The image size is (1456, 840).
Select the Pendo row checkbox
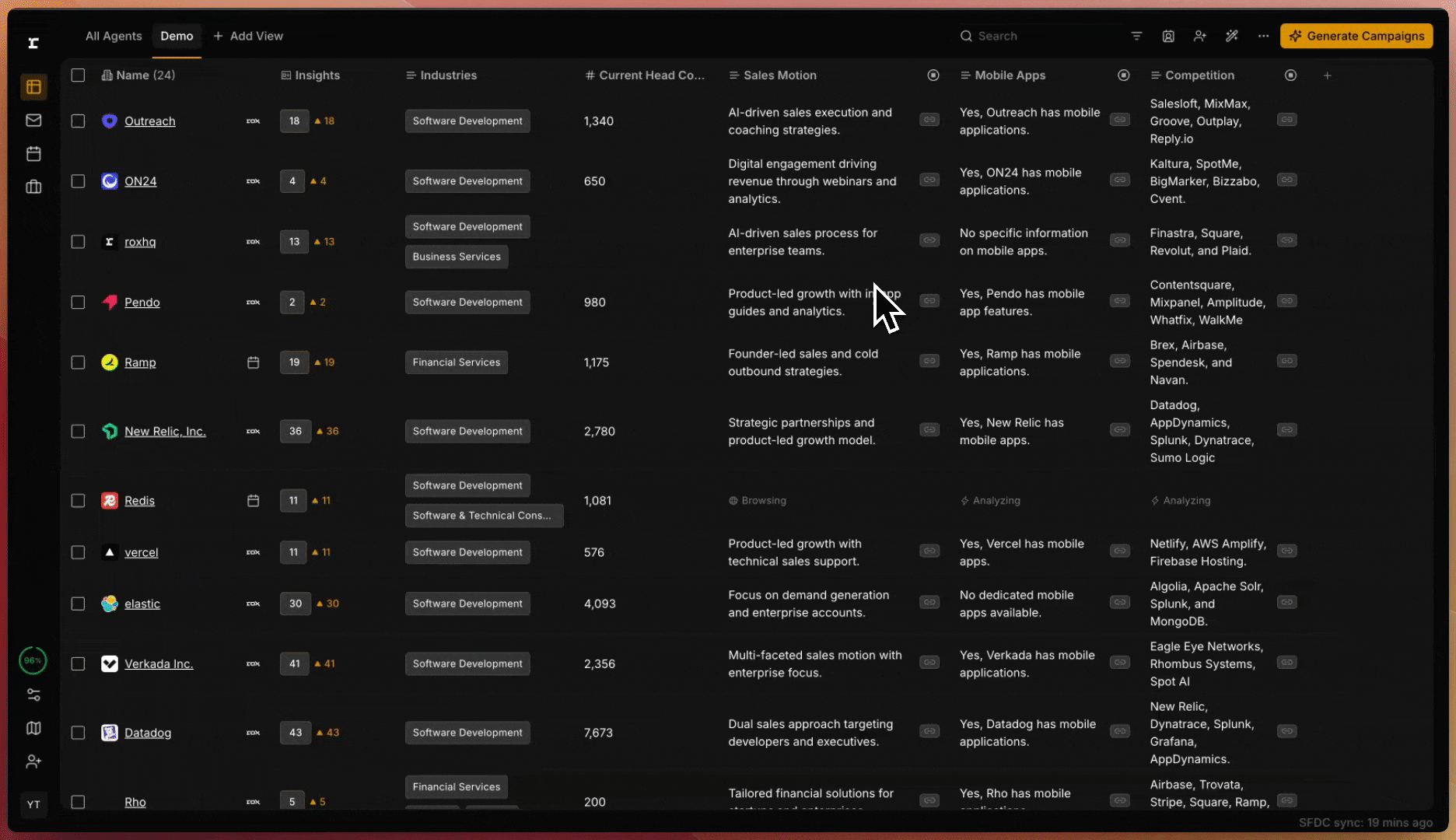click(78, 303)
